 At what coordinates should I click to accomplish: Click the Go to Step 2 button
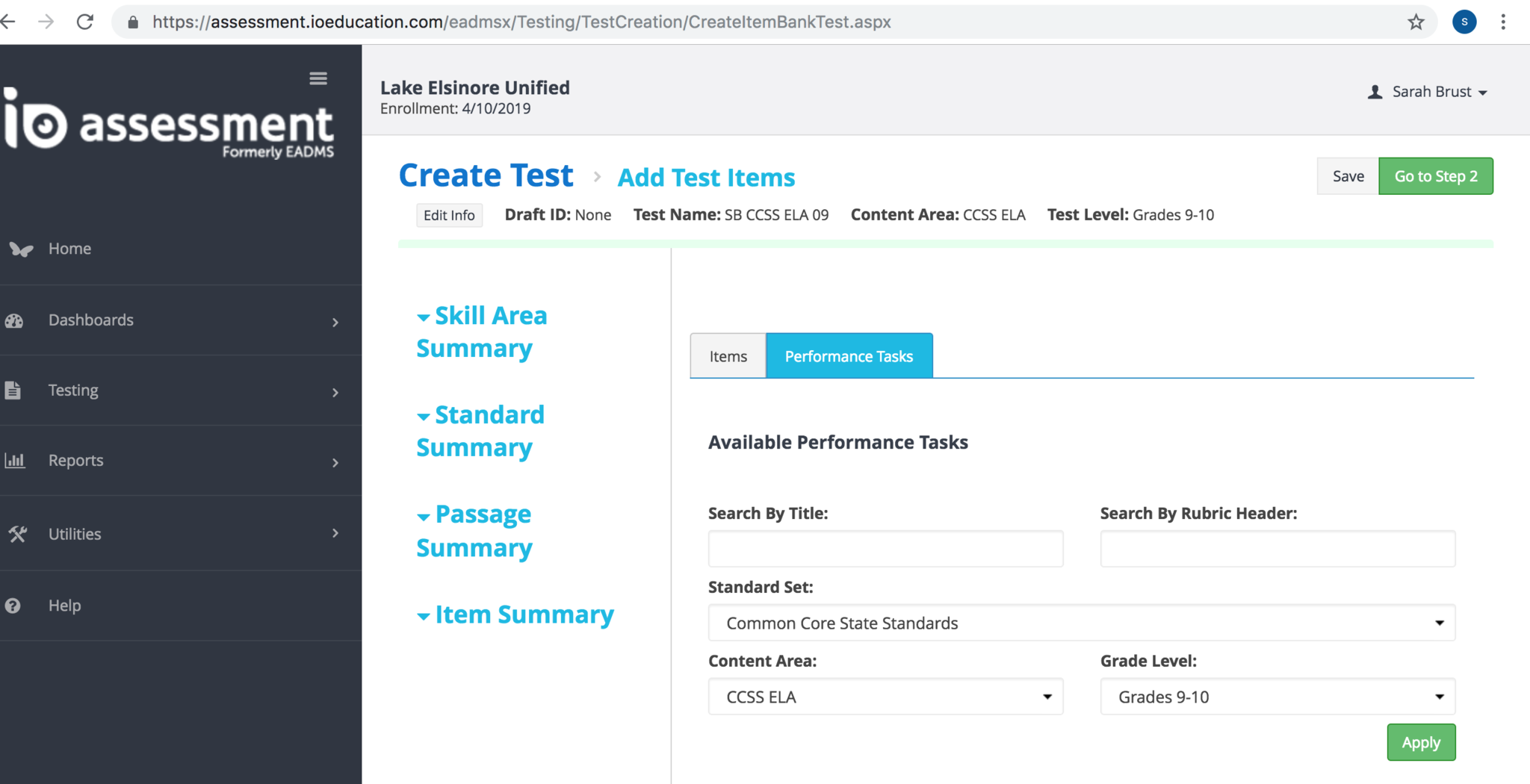[x=1435, y=176]
